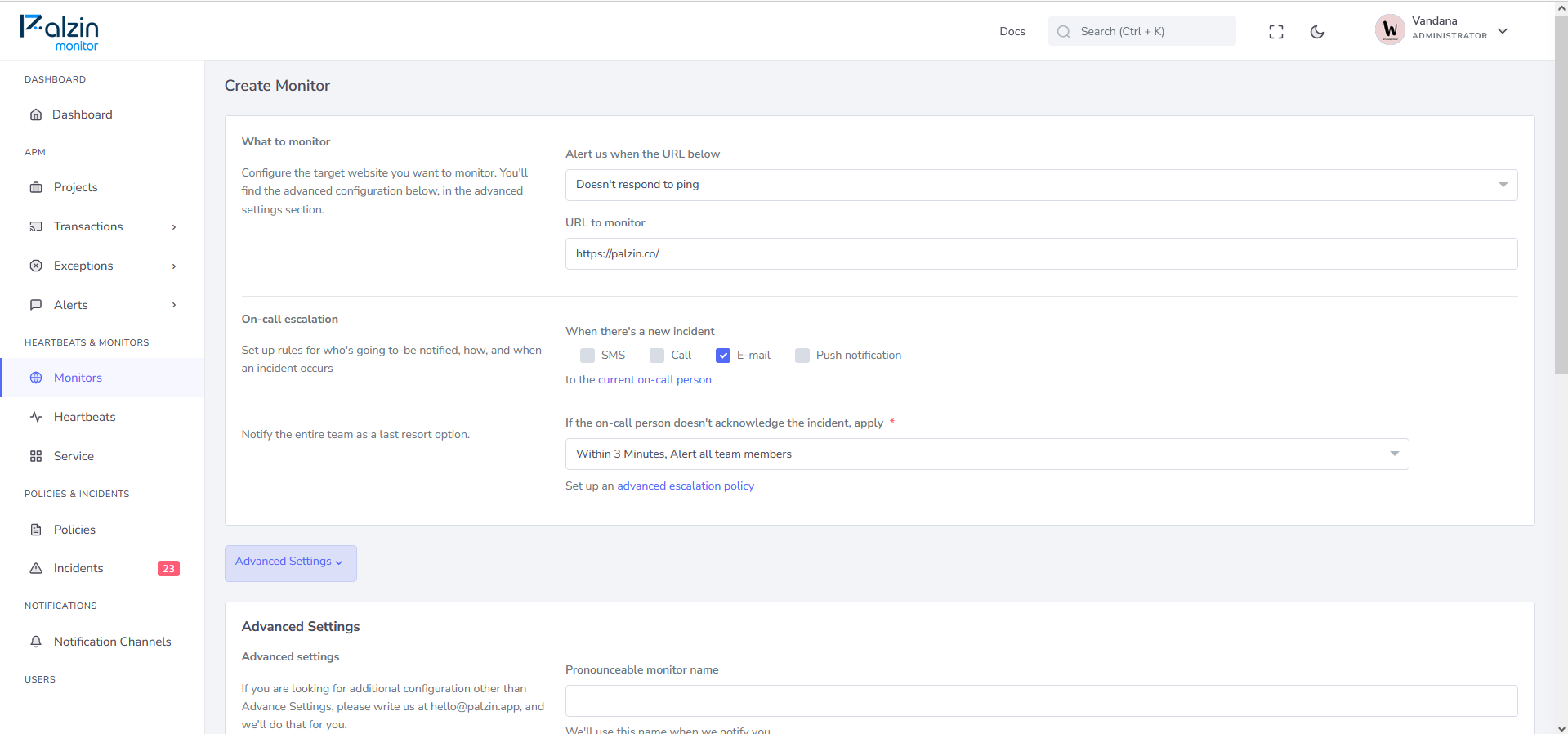Collapse the Advanced Settings button
The height and width of the screenshot is (734, 1568).
point(291,563)
